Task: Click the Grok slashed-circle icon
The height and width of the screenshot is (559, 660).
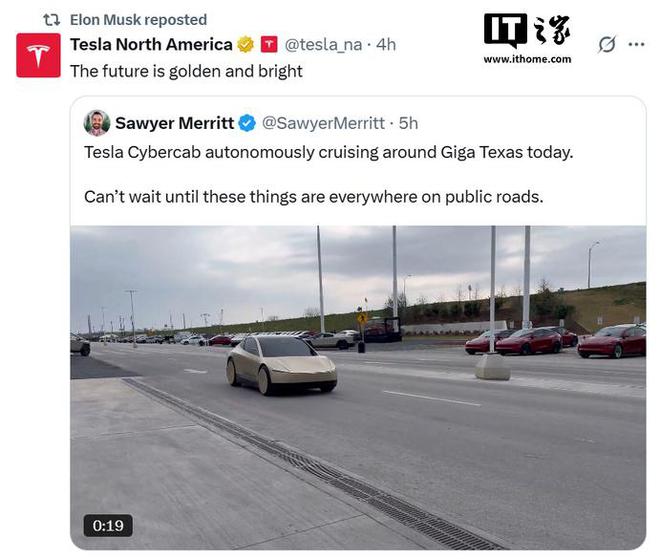Action: point(606,45)
